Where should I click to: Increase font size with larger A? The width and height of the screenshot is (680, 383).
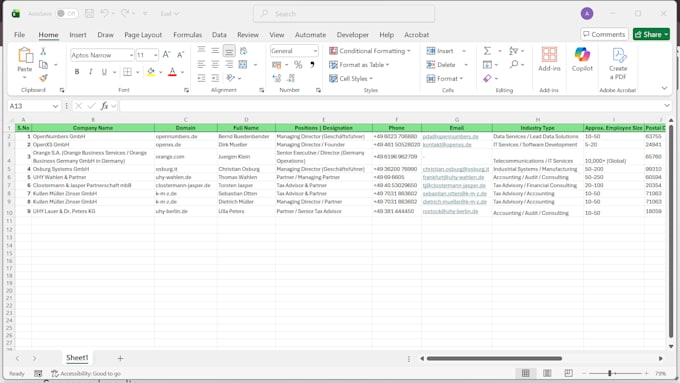tap(166, 55)
